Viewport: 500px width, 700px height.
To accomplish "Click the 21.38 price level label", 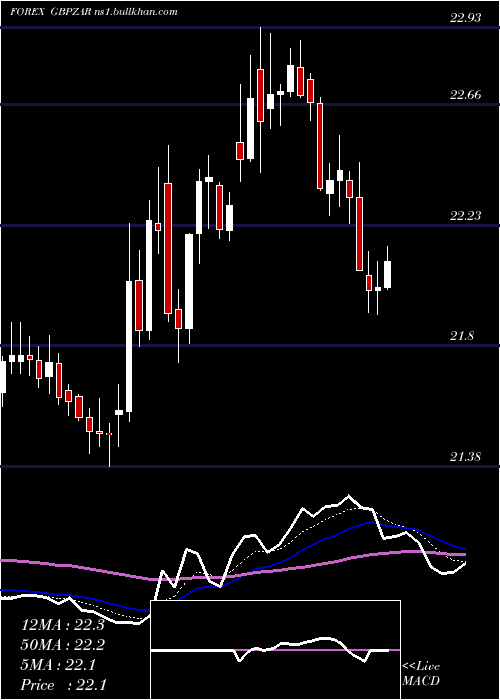I will (x=465, y=457).
